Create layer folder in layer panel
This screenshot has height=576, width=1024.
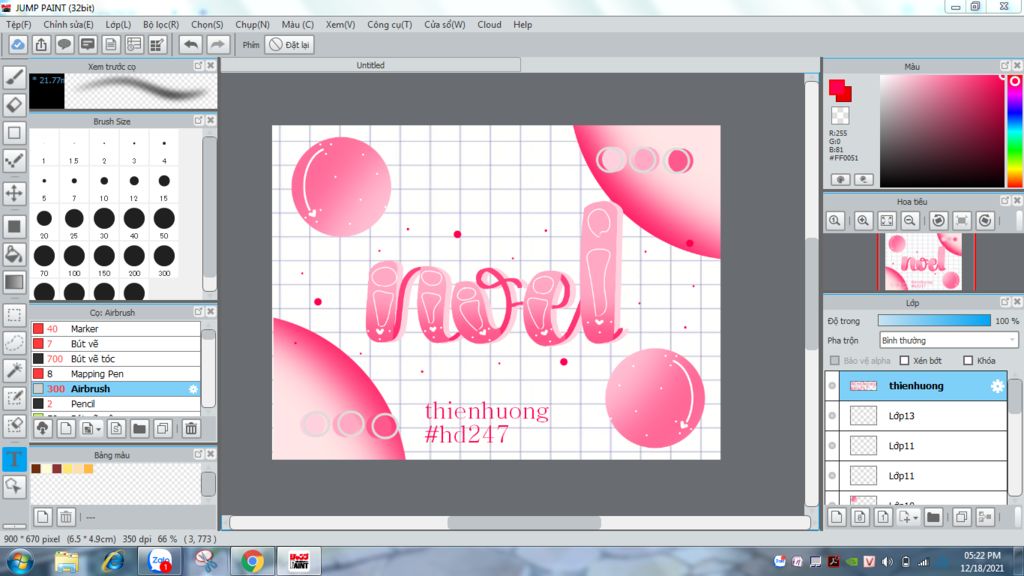[x=933, y=517]
